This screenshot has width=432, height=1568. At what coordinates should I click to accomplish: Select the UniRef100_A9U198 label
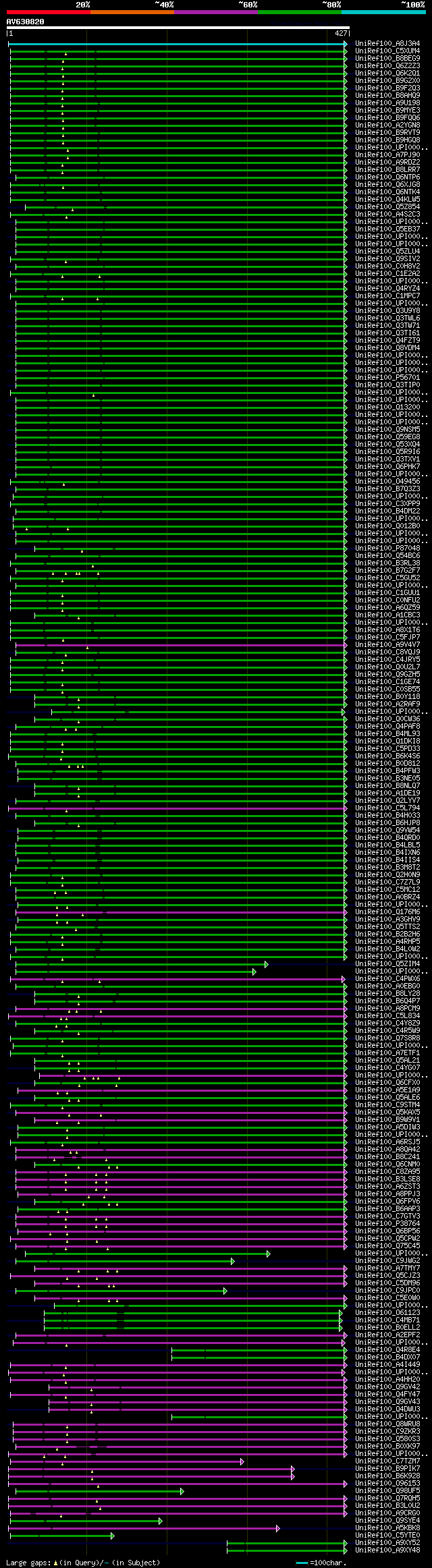[387, 103]
